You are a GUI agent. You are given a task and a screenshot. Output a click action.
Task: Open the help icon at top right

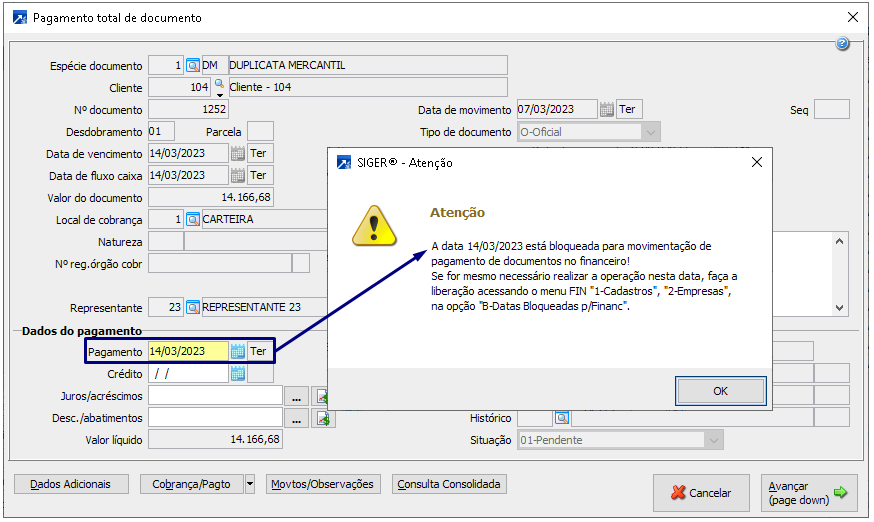click(x=842, y=44)
